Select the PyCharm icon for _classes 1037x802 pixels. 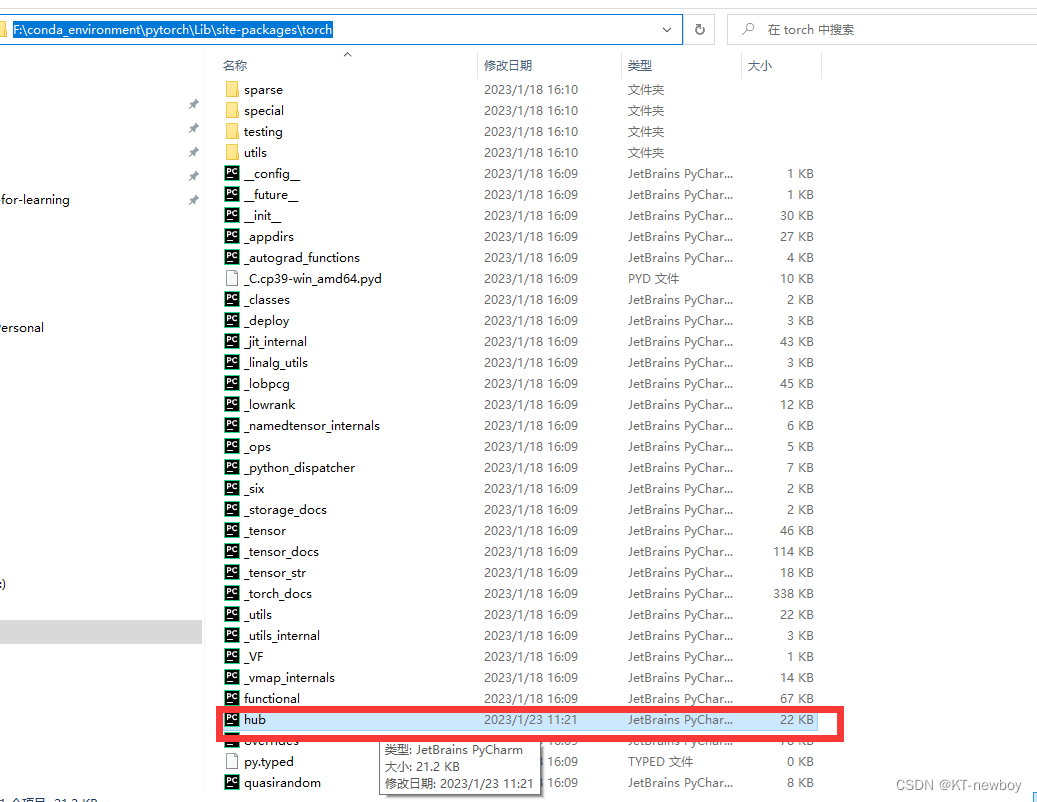[x=232, y=300]
